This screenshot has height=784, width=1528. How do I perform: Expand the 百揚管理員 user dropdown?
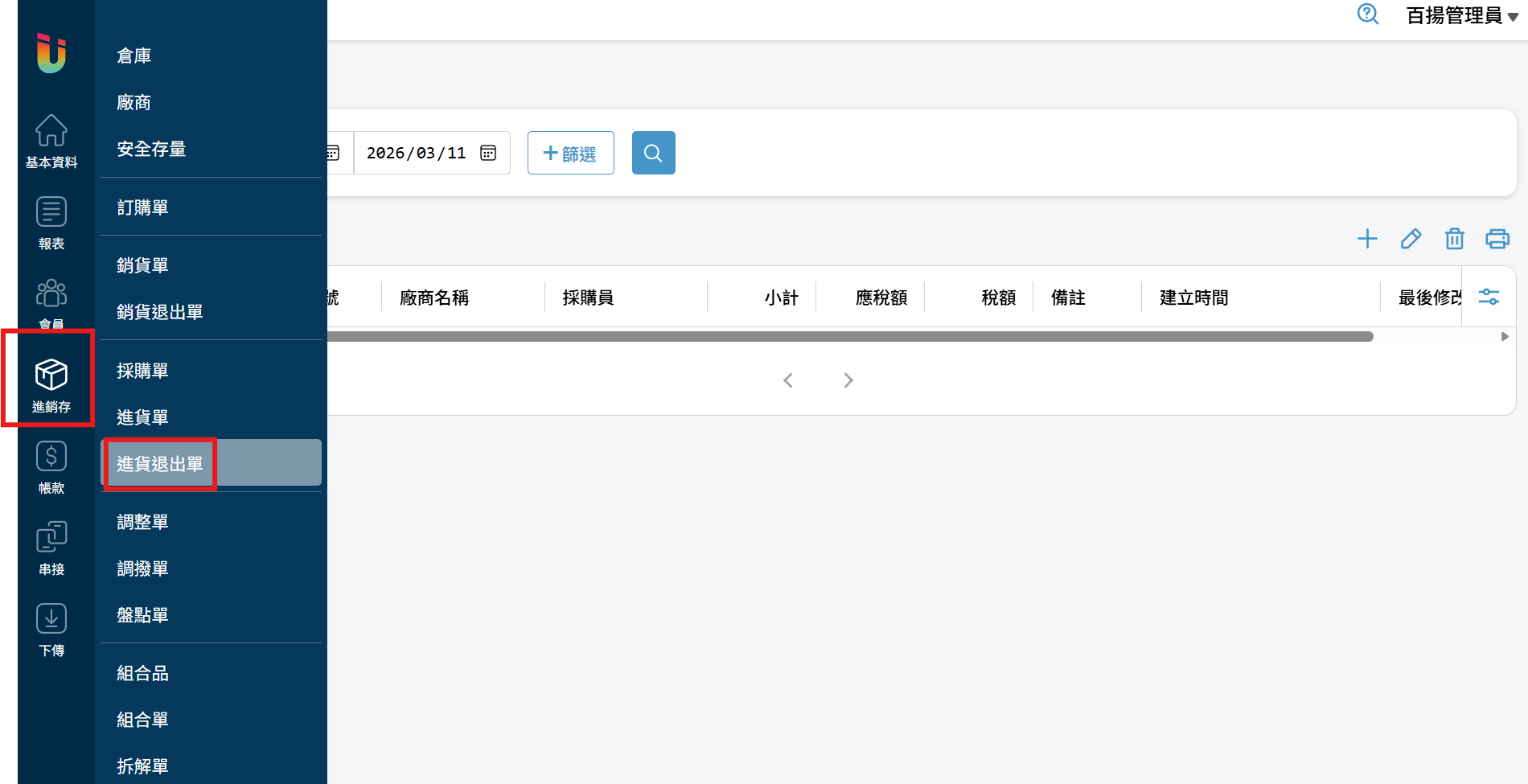1461,16
